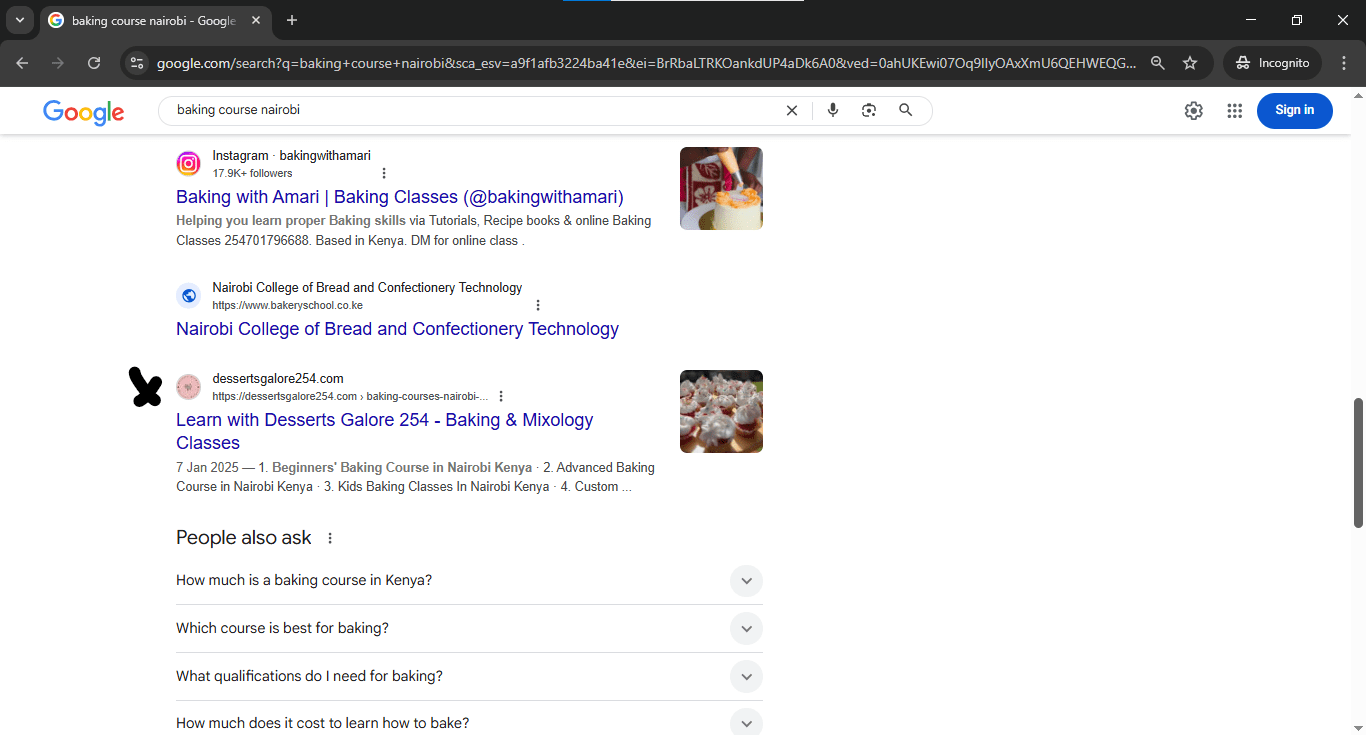Go forward in browser history
Image resolution: width=1366 pixels, height=735 pixels.
58,63
